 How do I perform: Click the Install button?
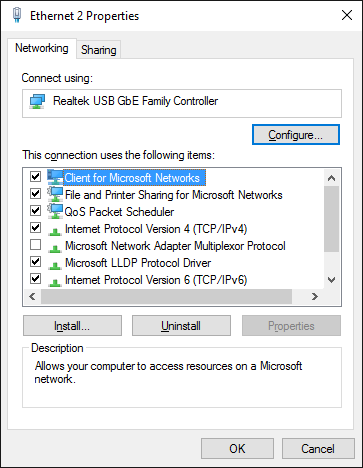click(x=72, y=326)
